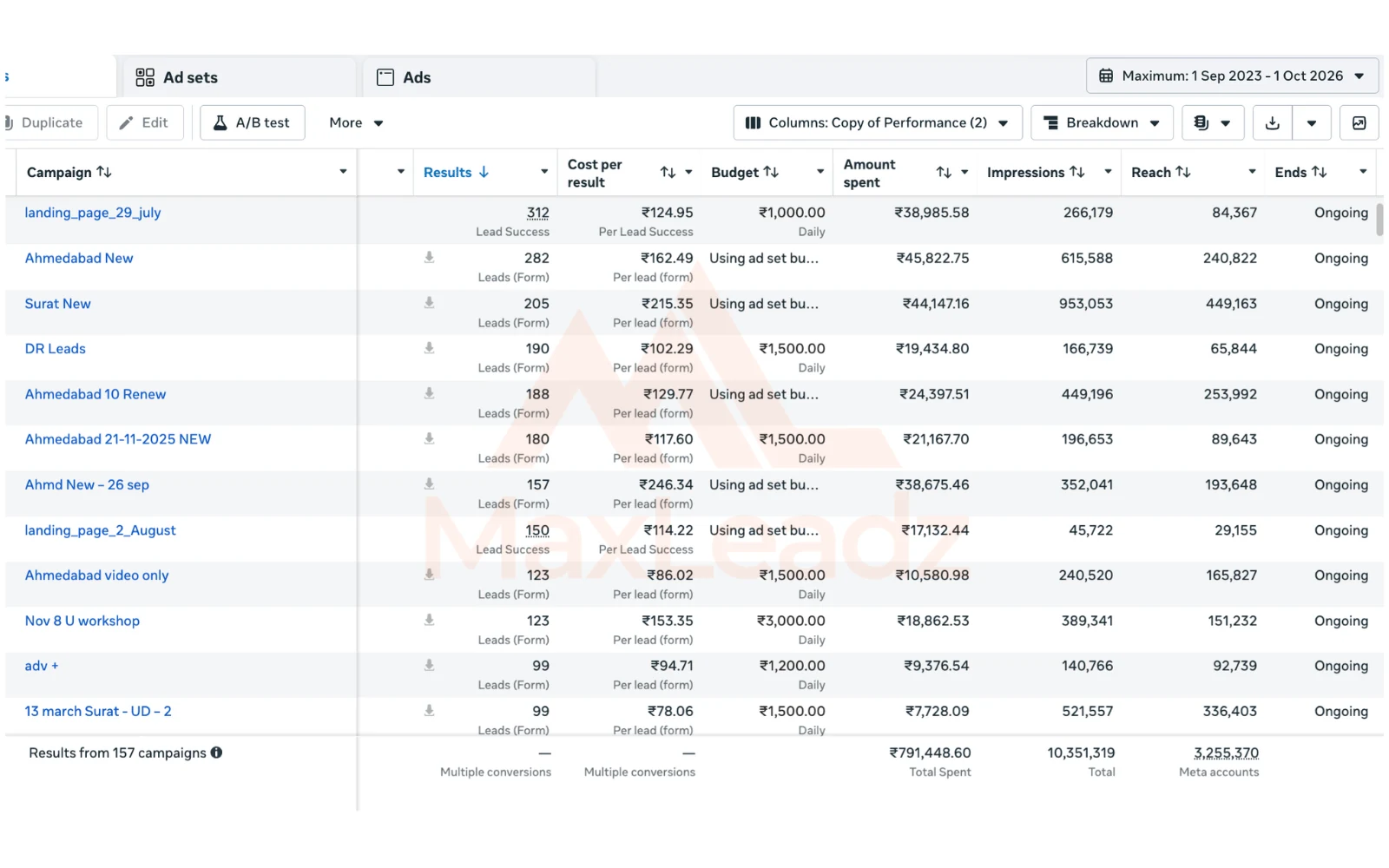Open the Reports menu icon
Viewport: 1389px width, 868px height.
tap(1213, 122)
